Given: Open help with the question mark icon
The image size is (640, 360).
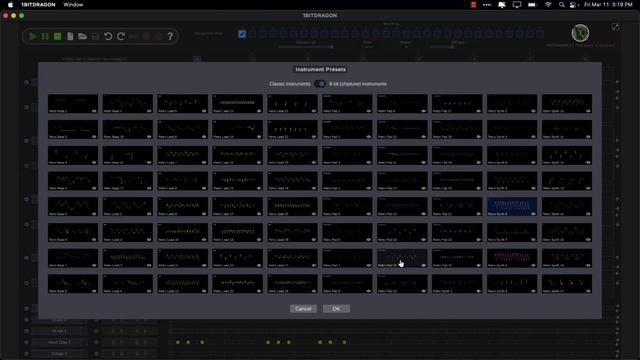Looking at the screenshot, I should 170,36.
